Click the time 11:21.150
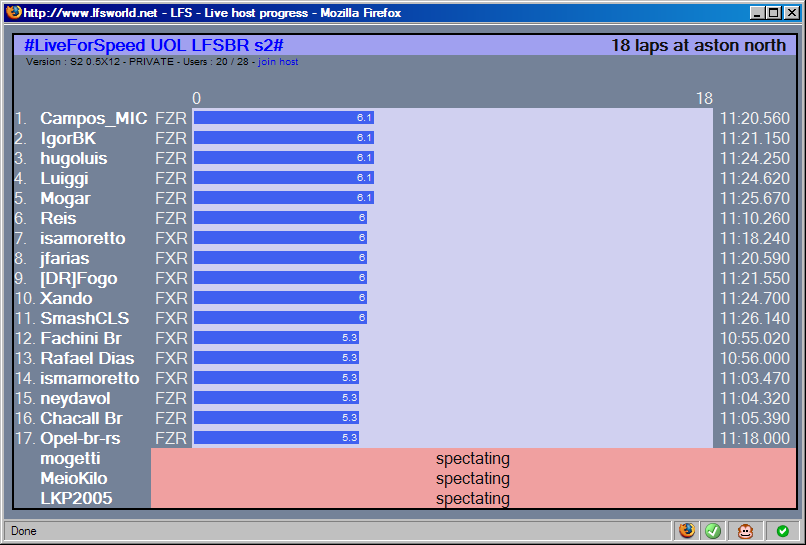This screenshot has width=806, height=545. point(754,138)
